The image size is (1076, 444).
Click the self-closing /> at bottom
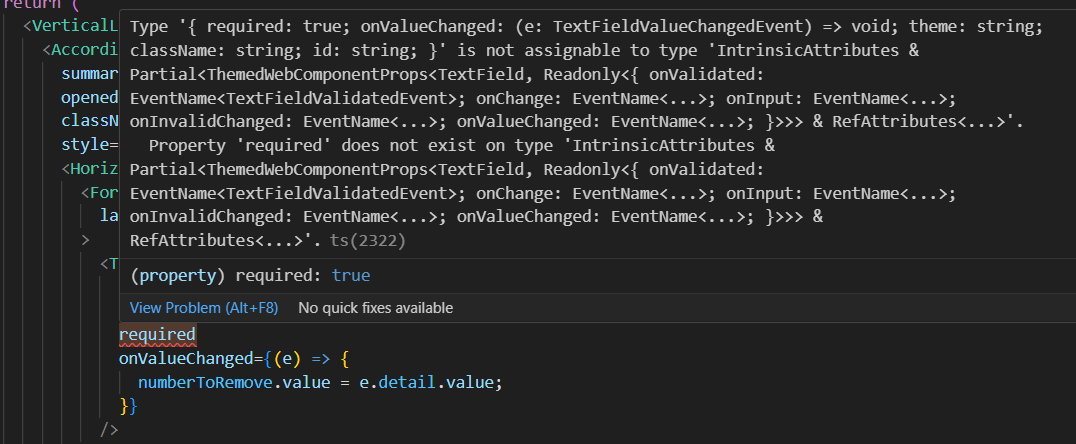[x=109, y=429]
